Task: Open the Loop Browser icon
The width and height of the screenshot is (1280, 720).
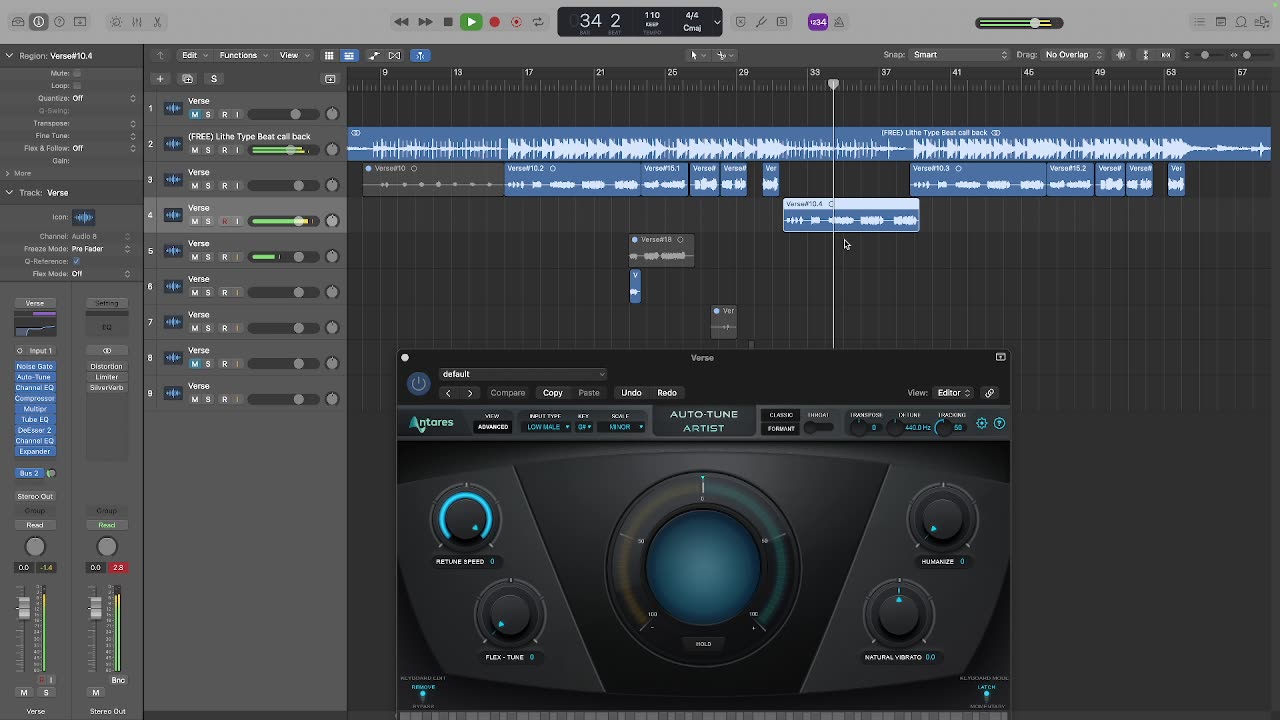Action: click(1242, 22)
